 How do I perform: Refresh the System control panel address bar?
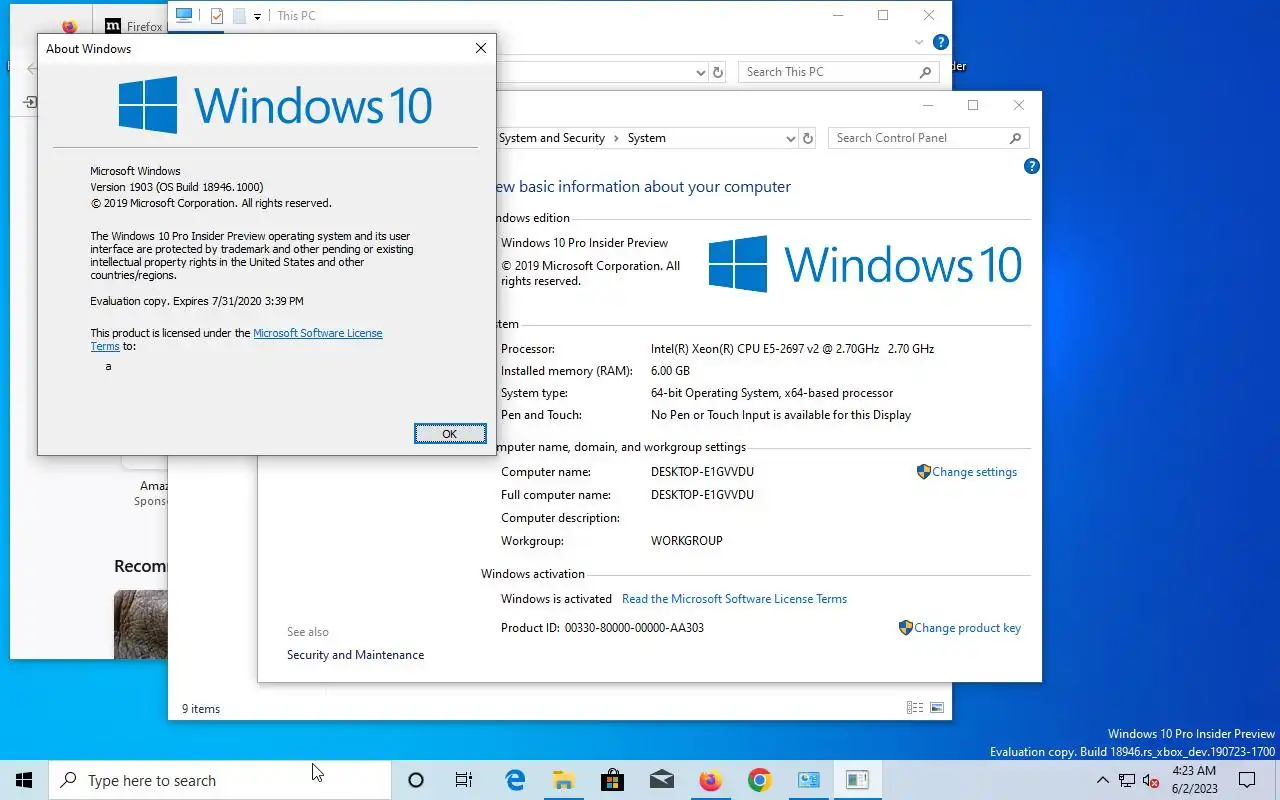click(808, 138)
